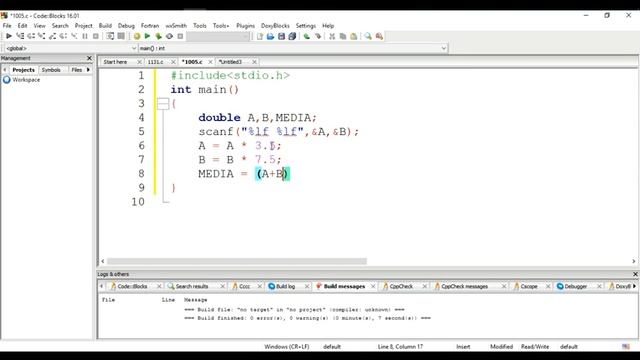640x360 pixels.
Task: Start the debugger with Debug/Continue arrow
Action: (9, 36)
